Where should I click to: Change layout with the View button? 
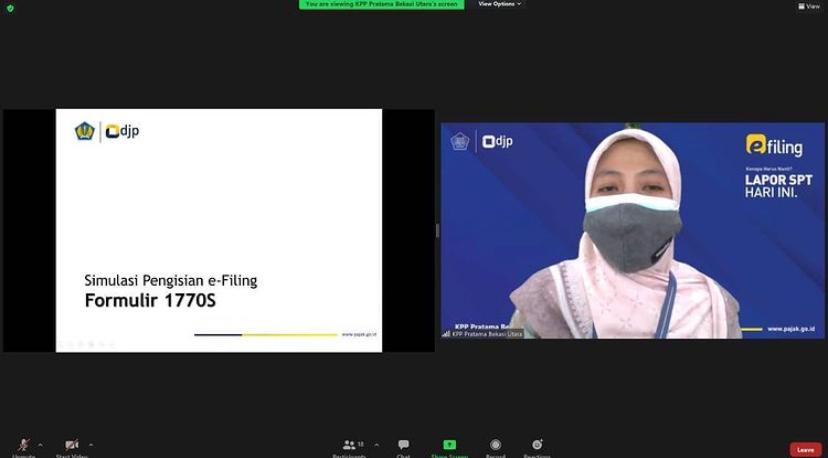(x=809, y=6)
